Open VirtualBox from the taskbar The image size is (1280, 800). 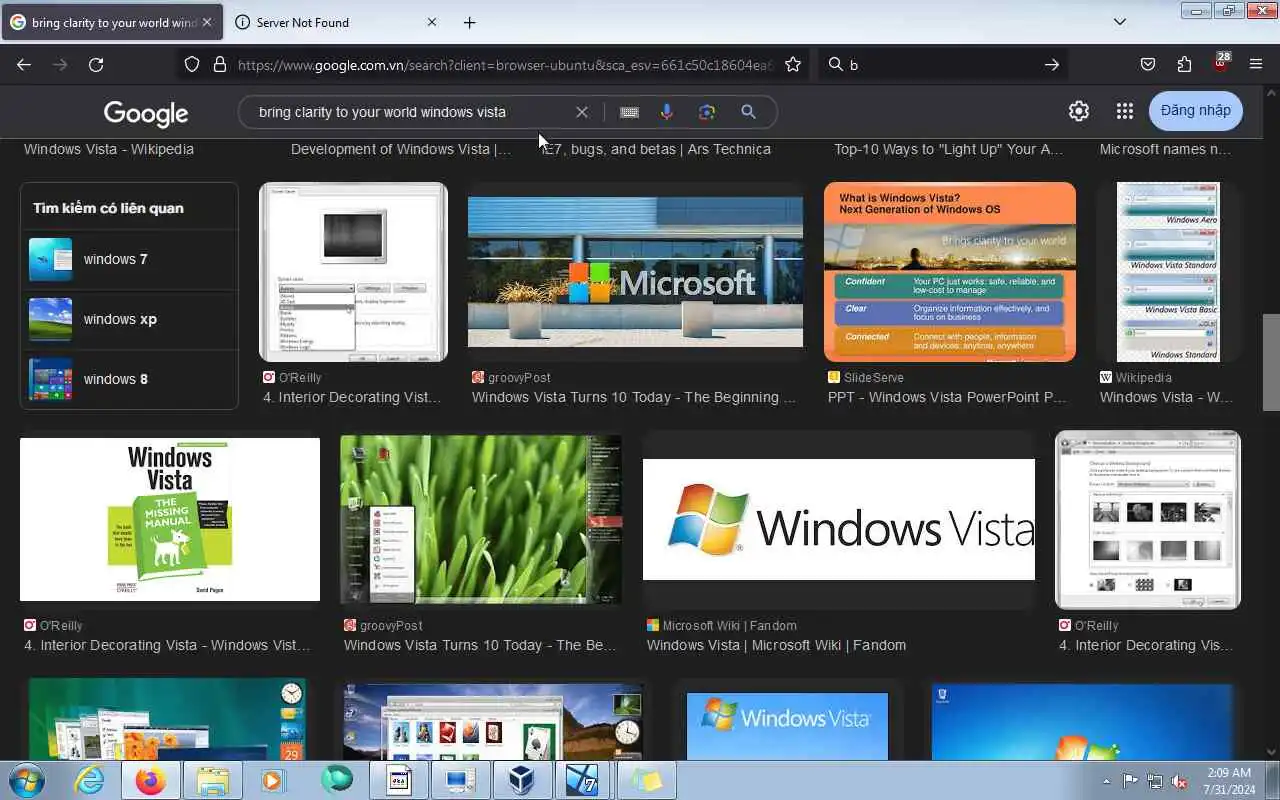tap(523, 780)
